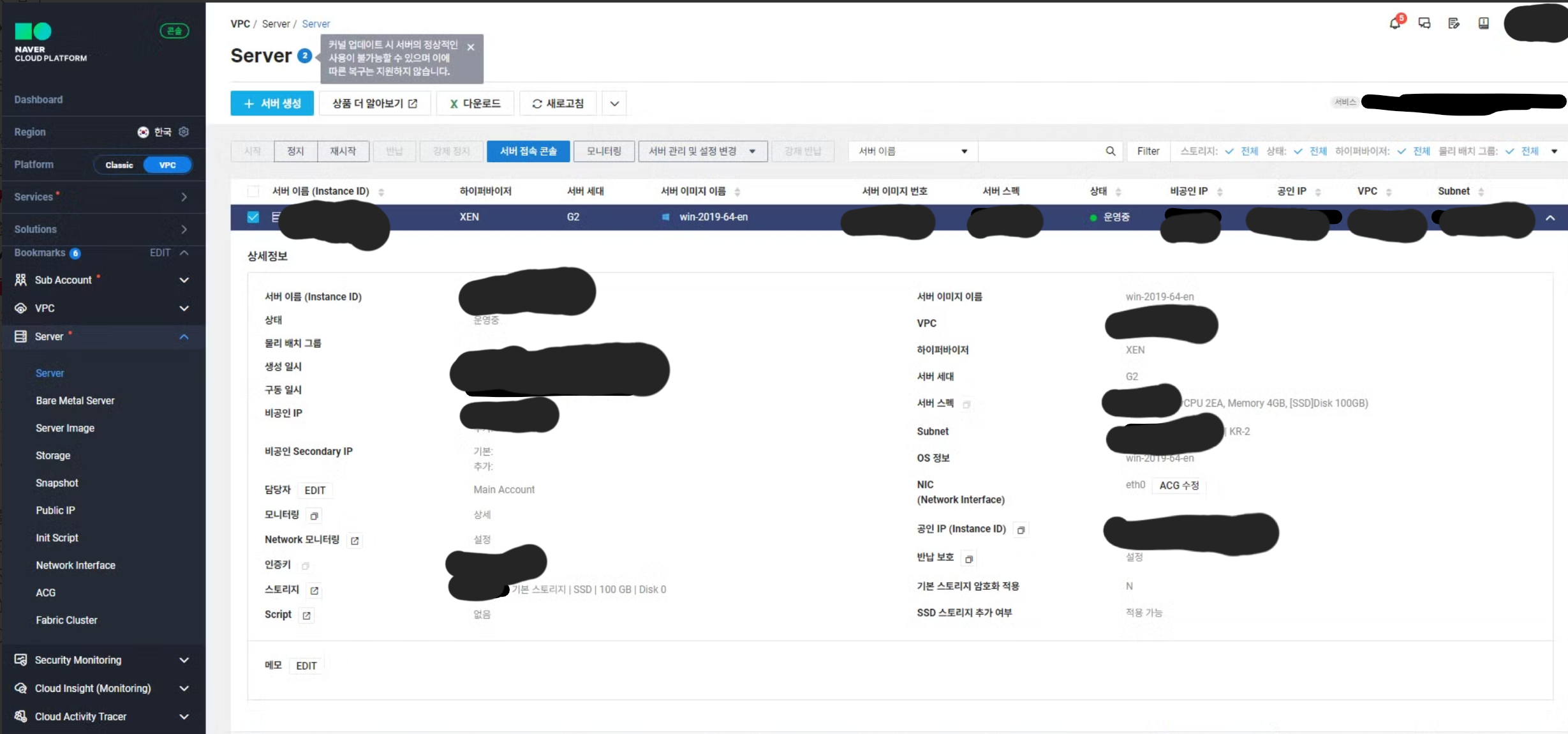Tick the select-all header checkbox

click(x=253, y=191)
